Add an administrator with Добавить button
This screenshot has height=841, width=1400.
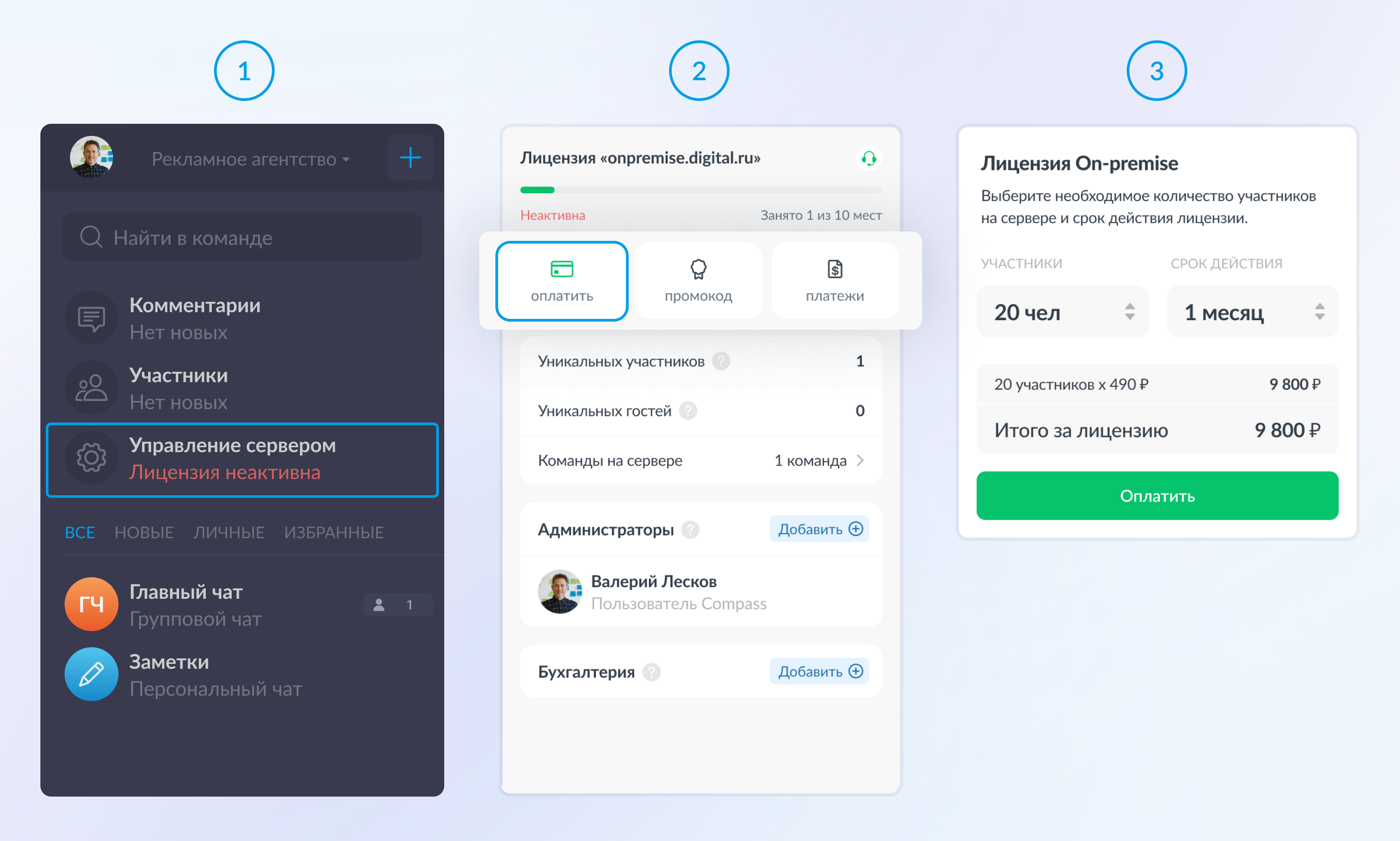point(819,529)
